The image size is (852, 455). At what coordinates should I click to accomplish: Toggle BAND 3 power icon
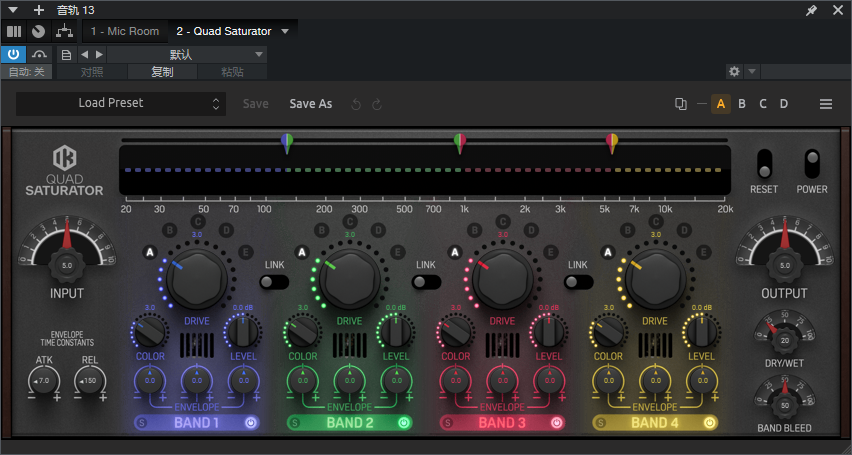pyautogui.click(x=556, y=422)
